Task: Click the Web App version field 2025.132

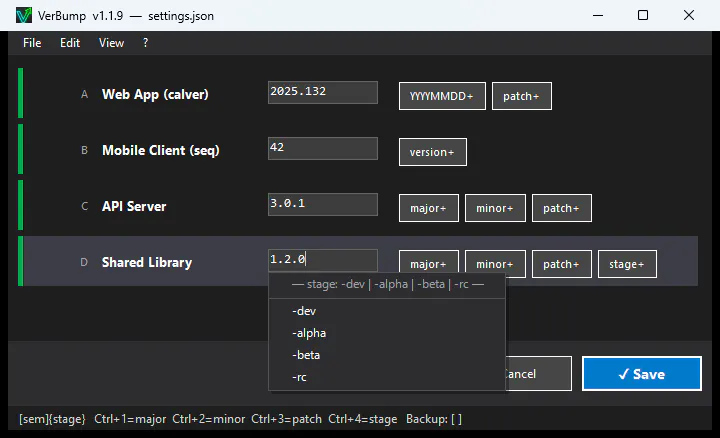Action: click(x=323, y=92)
